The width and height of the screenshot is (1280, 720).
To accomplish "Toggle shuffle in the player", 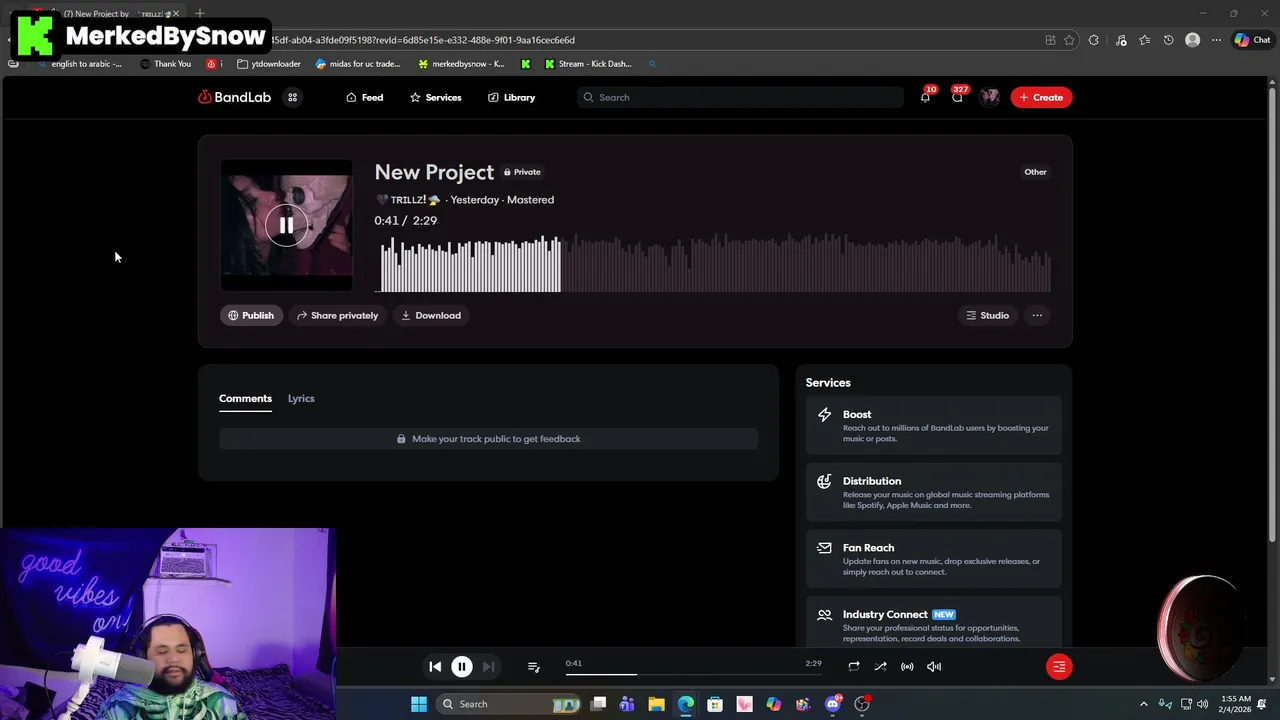I will click(x=880, y=666).
